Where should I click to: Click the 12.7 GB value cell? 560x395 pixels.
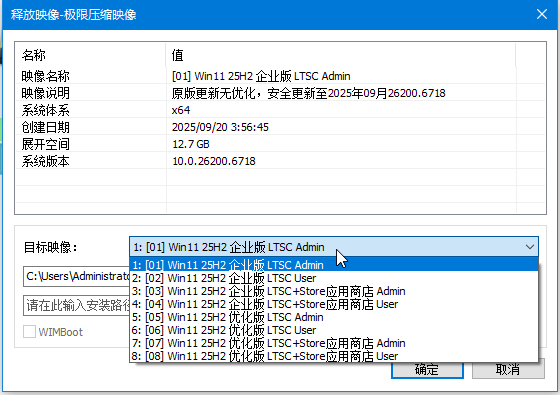[x=191, y=144]
